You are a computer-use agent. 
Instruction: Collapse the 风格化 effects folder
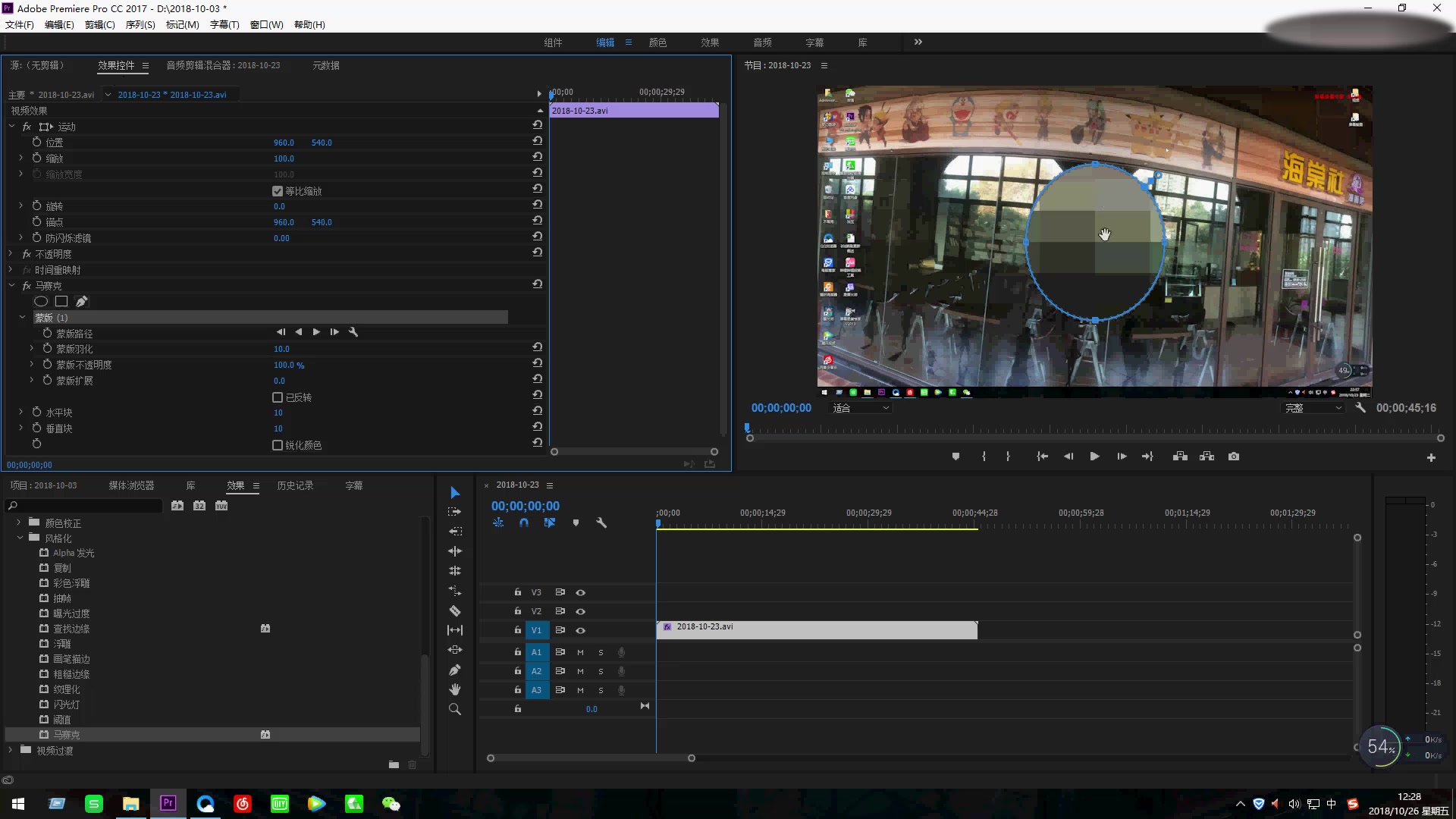pyautogui.click(x=20, y=538)
